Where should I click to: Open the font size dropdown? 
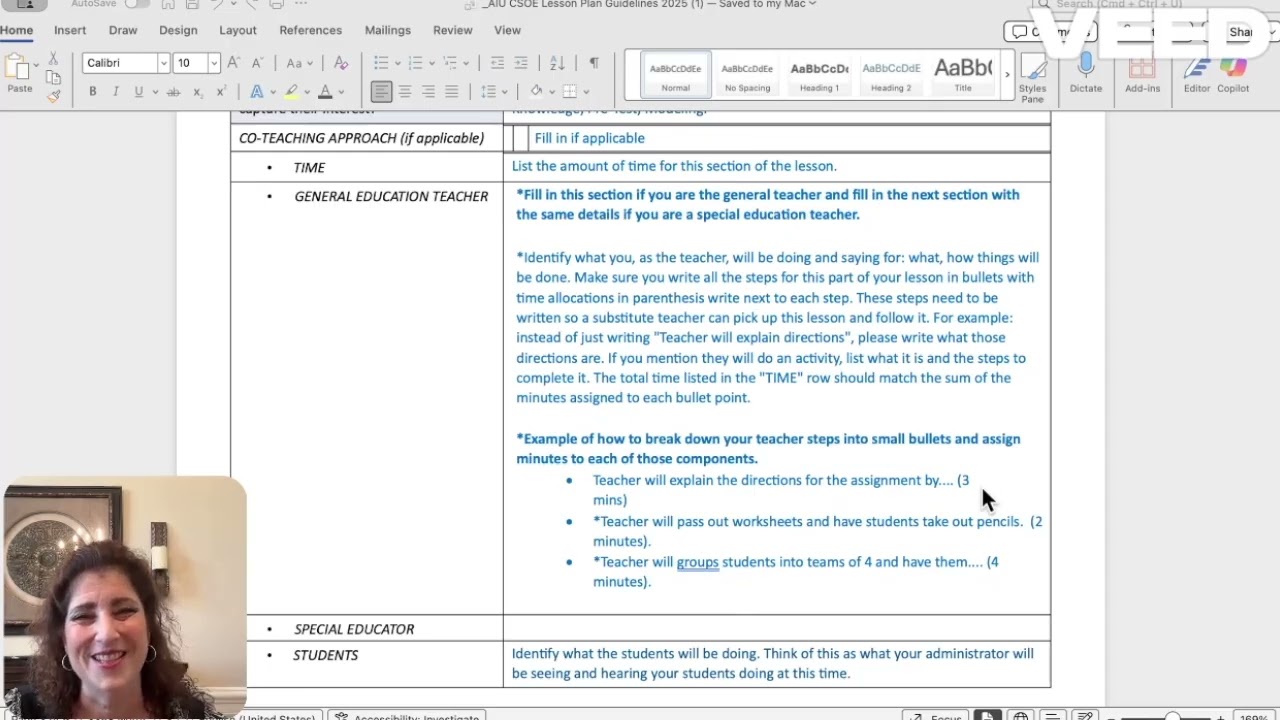[x=213, y=63]
